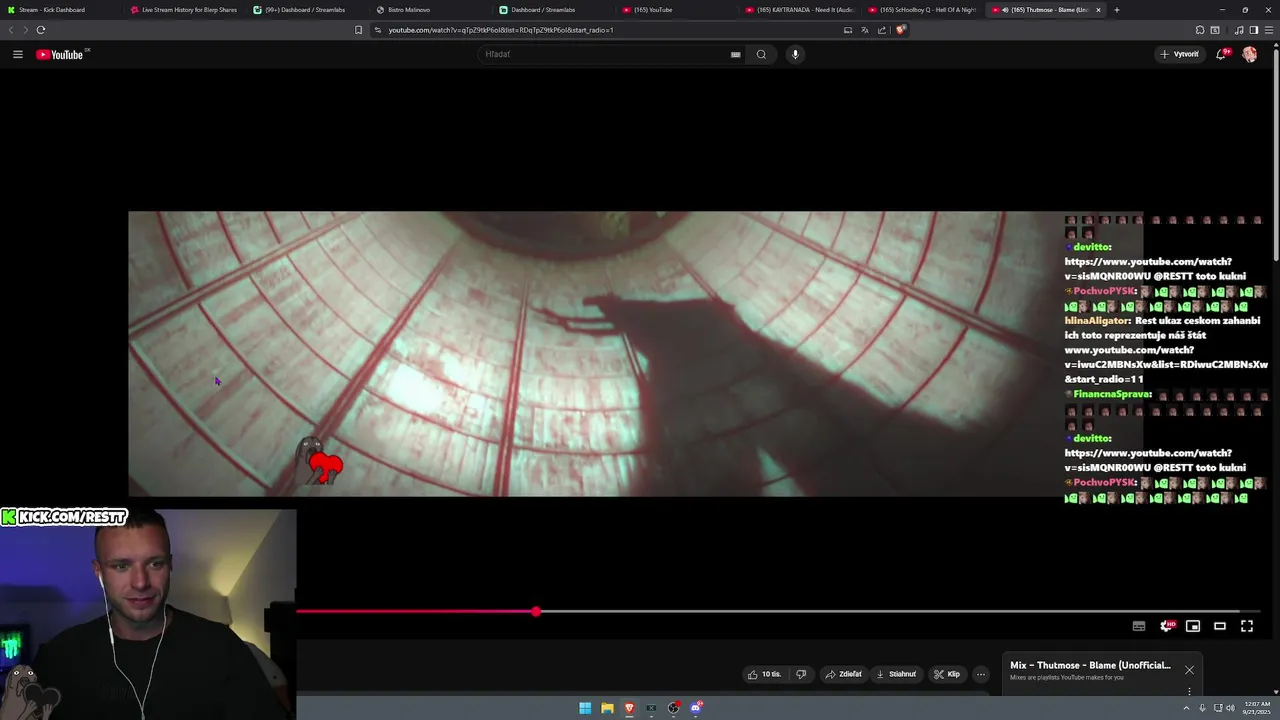Switch to (99+) Dashboard / Streamlabs tab
The width and height of the screenshot is (1280, 720).
(x=306, y=10)
